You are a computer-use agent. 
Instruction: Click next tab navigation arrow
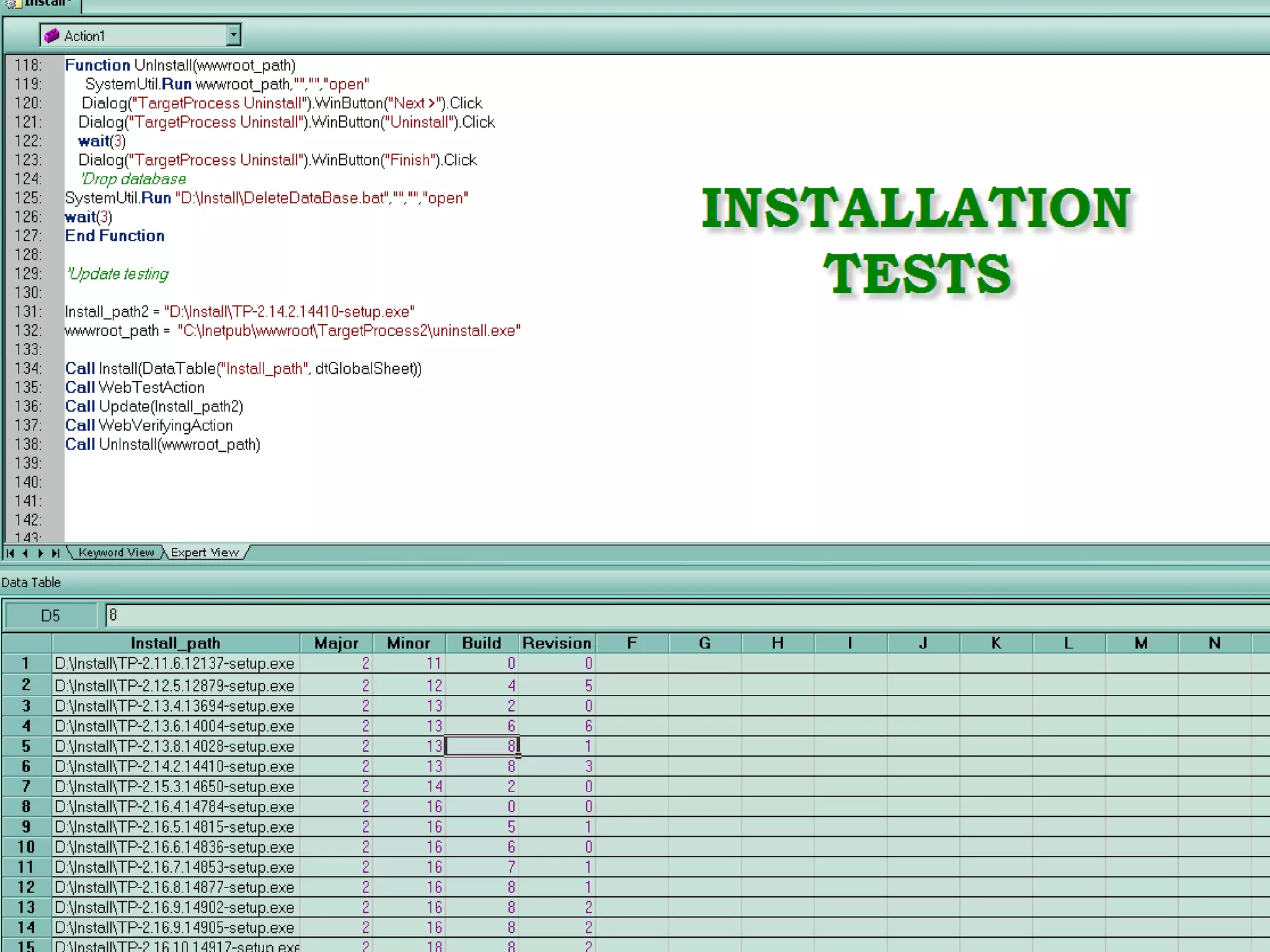(x=40, y=553)
